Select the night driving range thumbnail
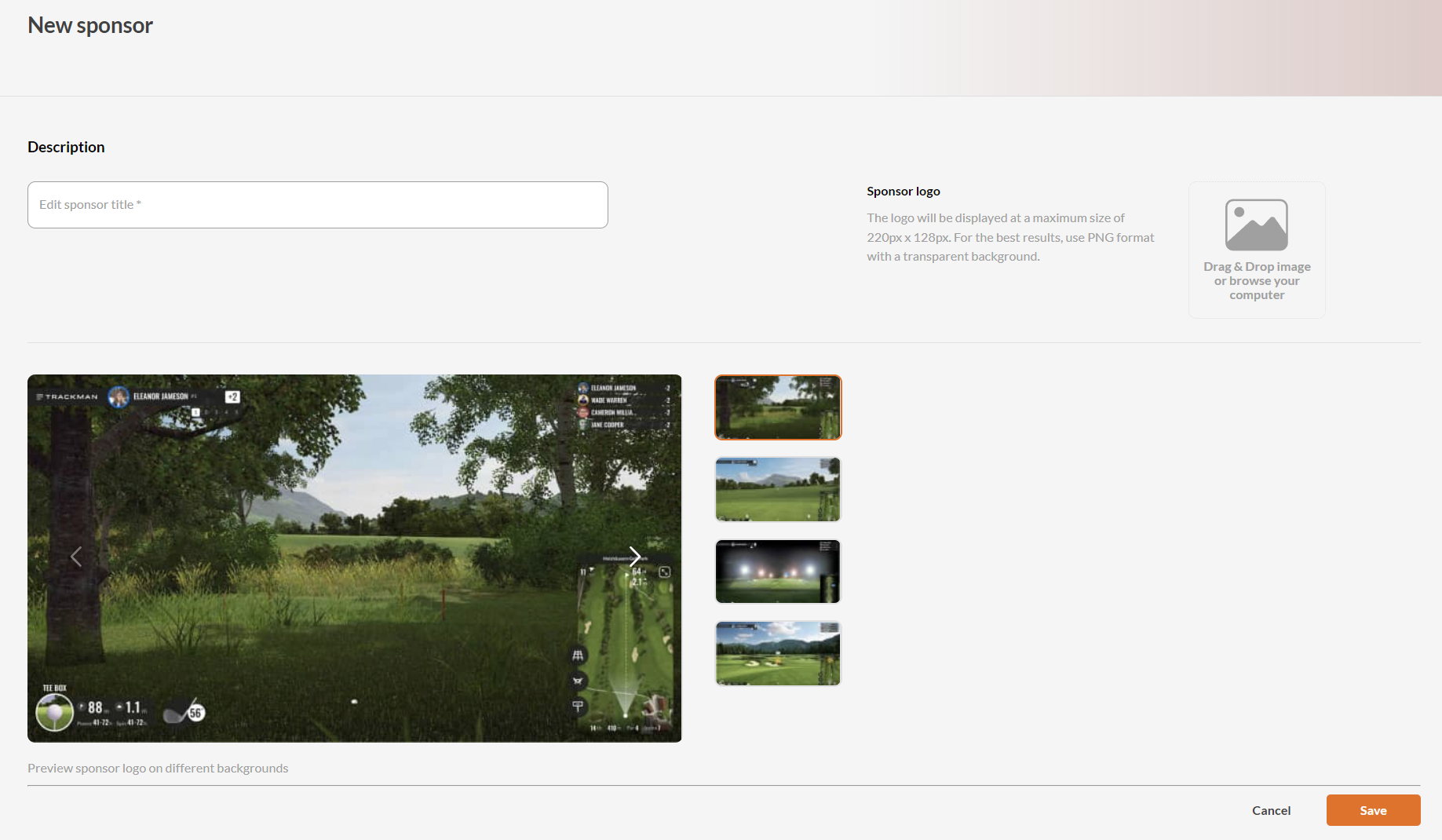Image resolution: width=1442 pixels, height=840 pixels. click(778, 572)
